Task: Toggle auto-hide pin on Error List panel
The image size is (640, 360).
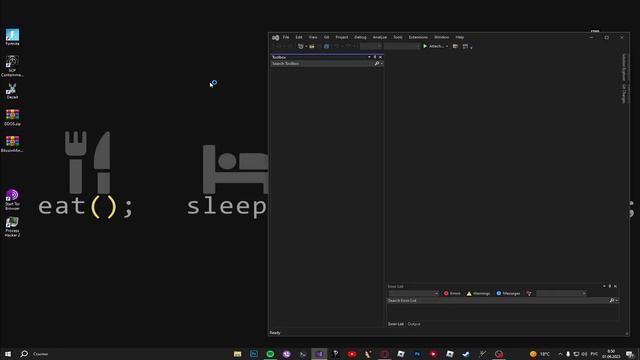Action: [x=610, y=286]
